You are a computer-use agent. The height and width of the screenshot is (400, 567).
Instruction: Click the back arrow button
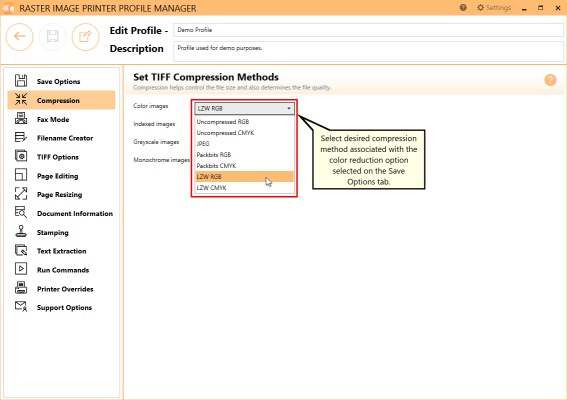pyautogui.click(x=20, y=37)
